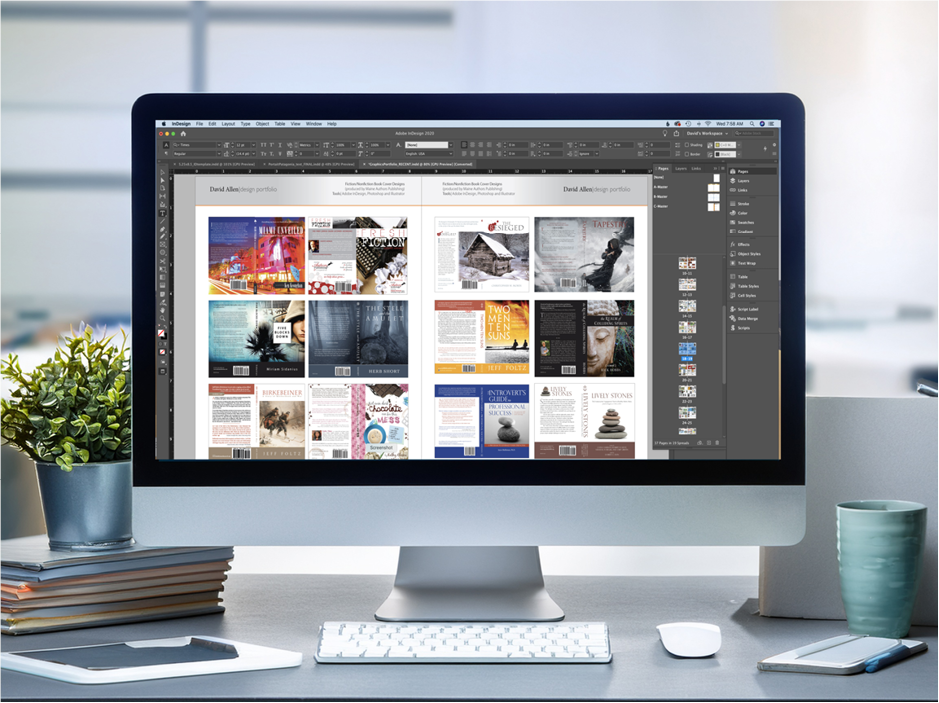Select the B-Master row in Pages

click(x=688, y=196)
